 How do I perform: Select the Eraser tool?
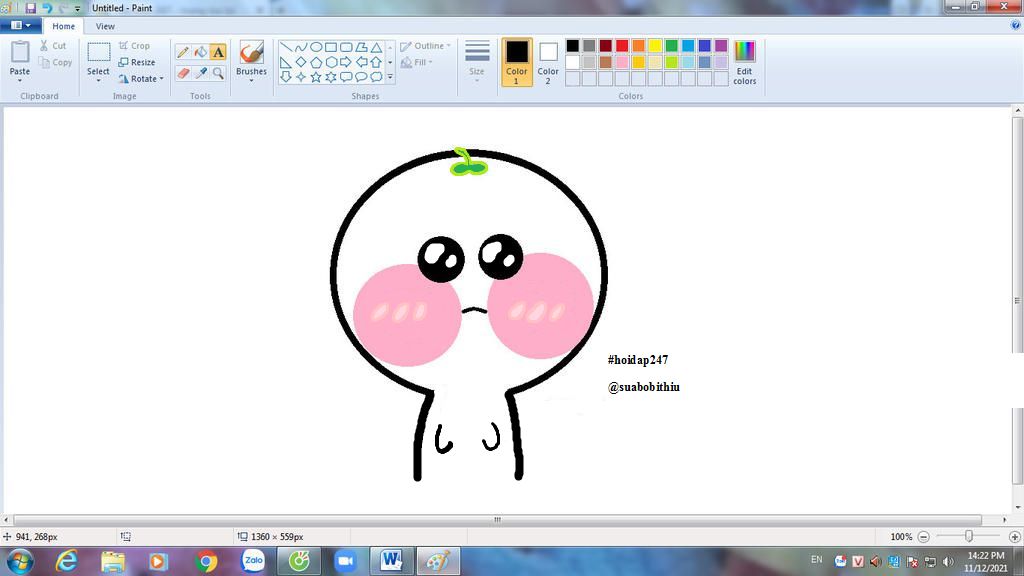[183, 73]
